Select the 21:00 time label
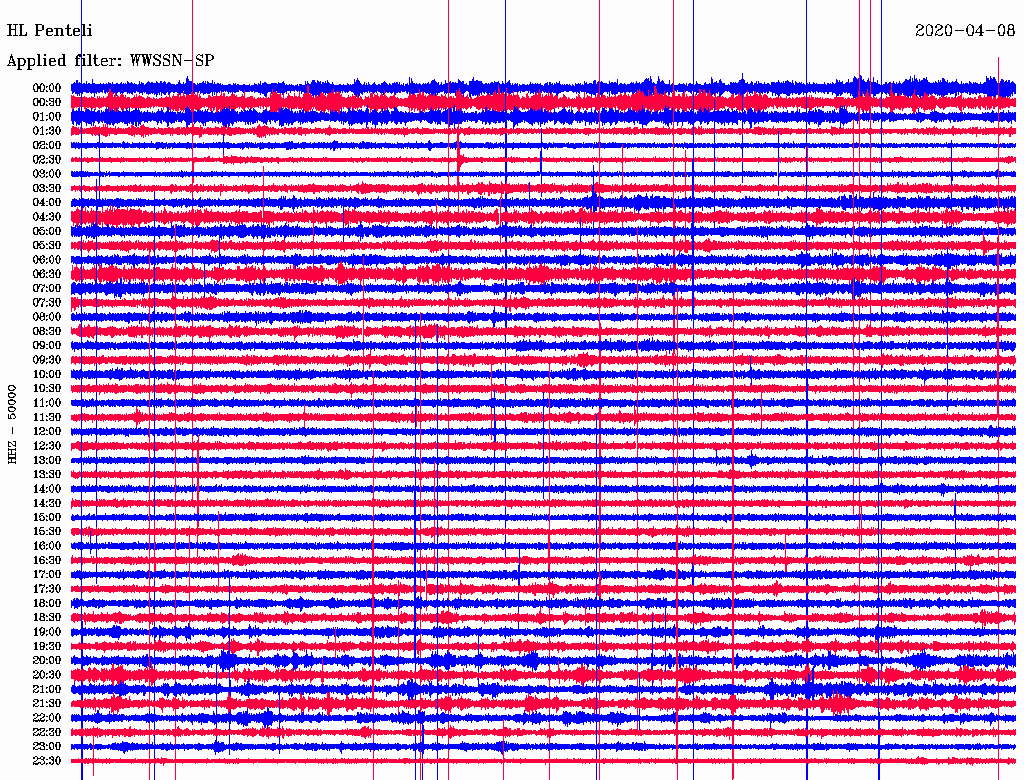 tap(47, 690)
